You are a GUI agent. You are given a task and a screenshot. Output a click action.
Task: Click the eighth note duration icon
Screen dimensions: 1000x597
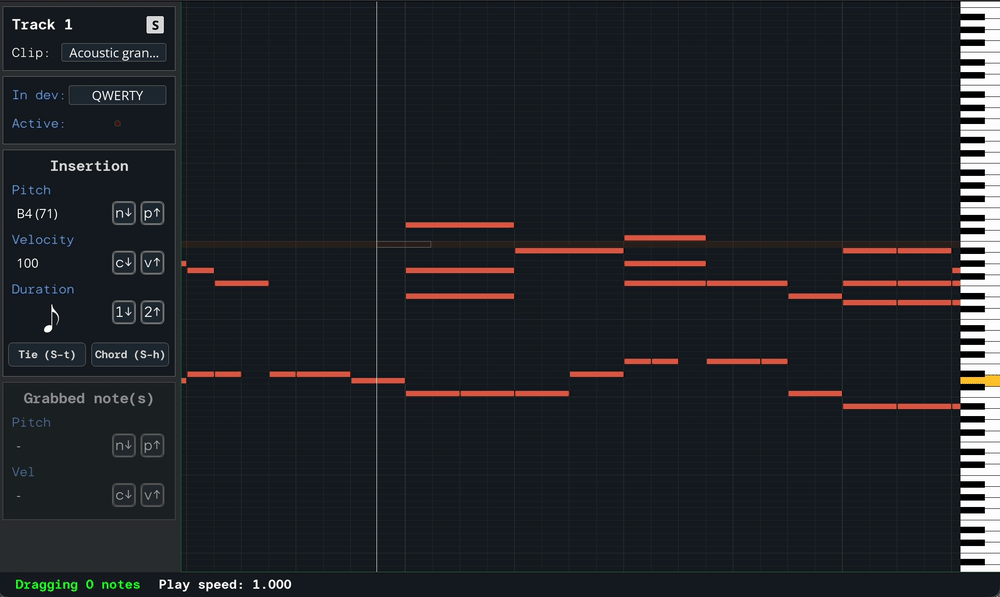(52, 319)
